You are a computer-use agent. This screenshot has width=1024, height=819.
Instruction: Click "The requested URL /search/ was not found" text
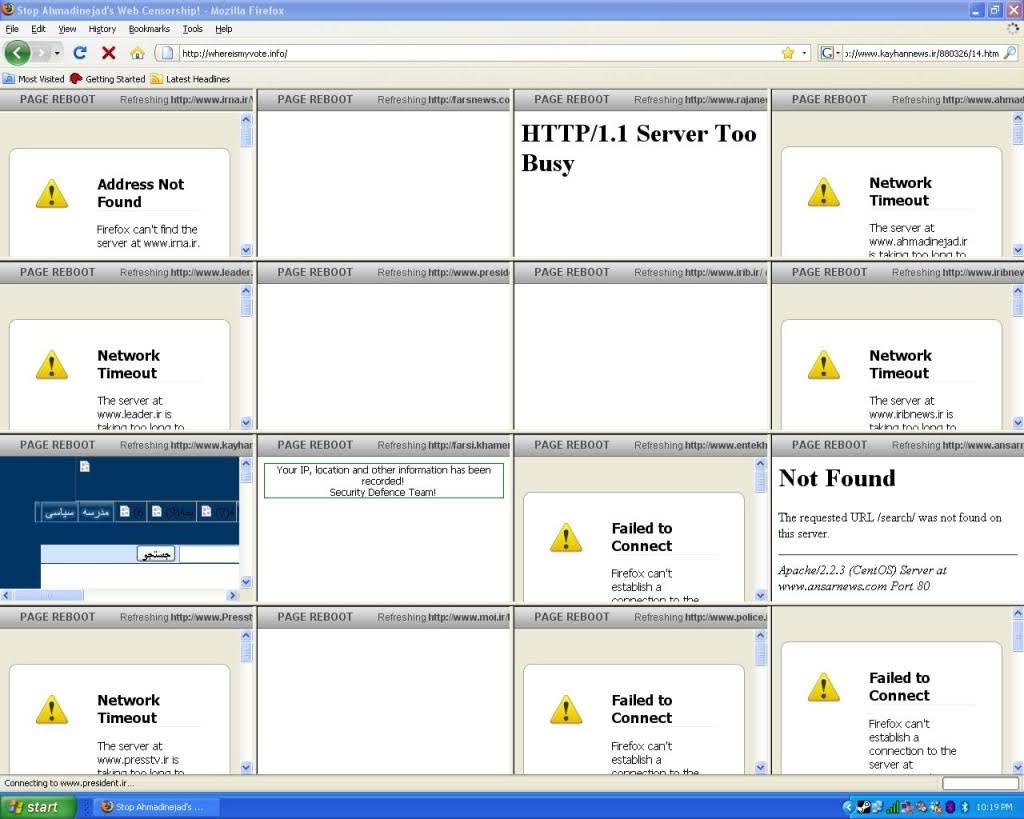(889, 525)
